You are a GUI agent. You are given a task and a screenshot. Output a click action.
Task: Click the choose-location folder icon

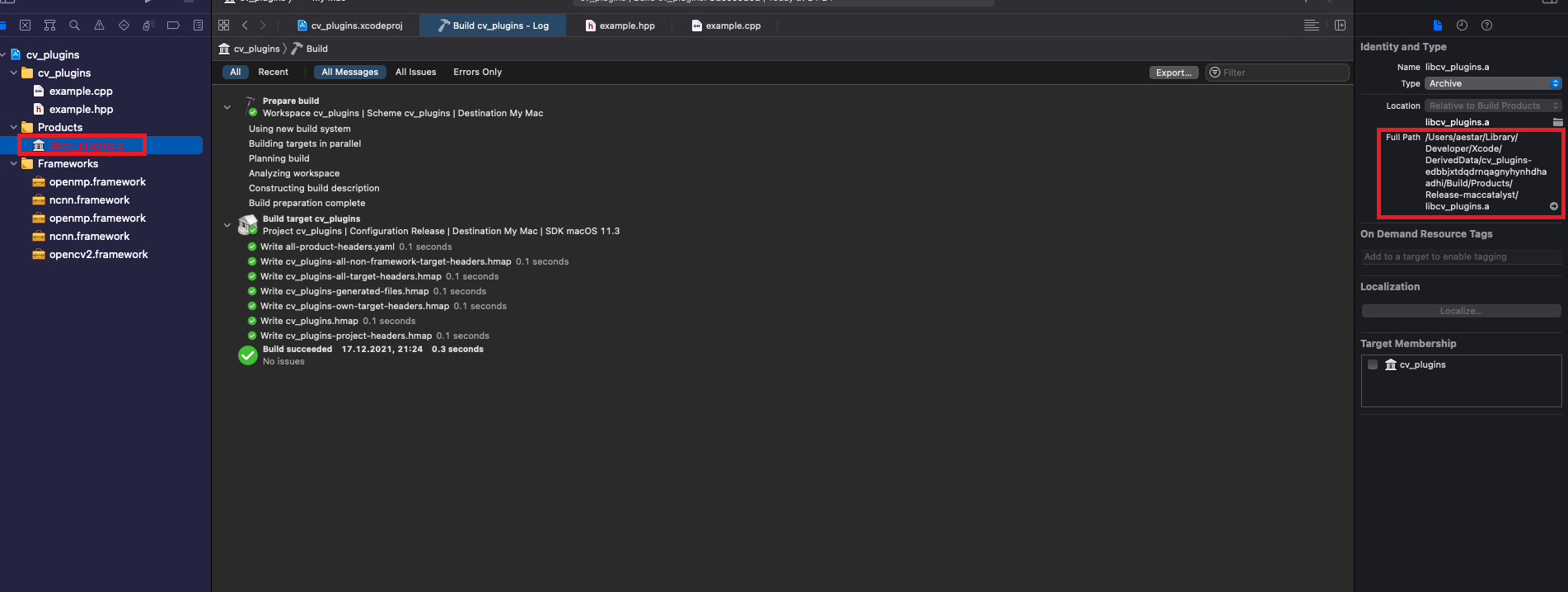click(1557, 122)
